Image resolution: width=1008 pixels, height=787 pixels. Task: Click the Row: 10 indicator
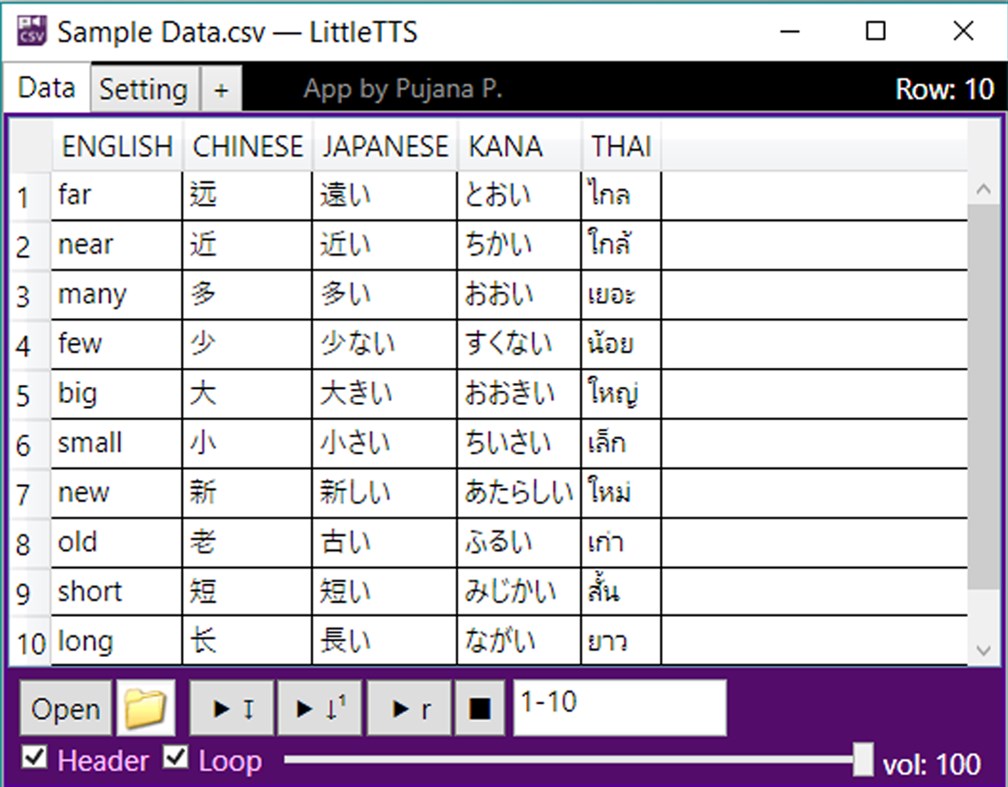pos(944,89)
